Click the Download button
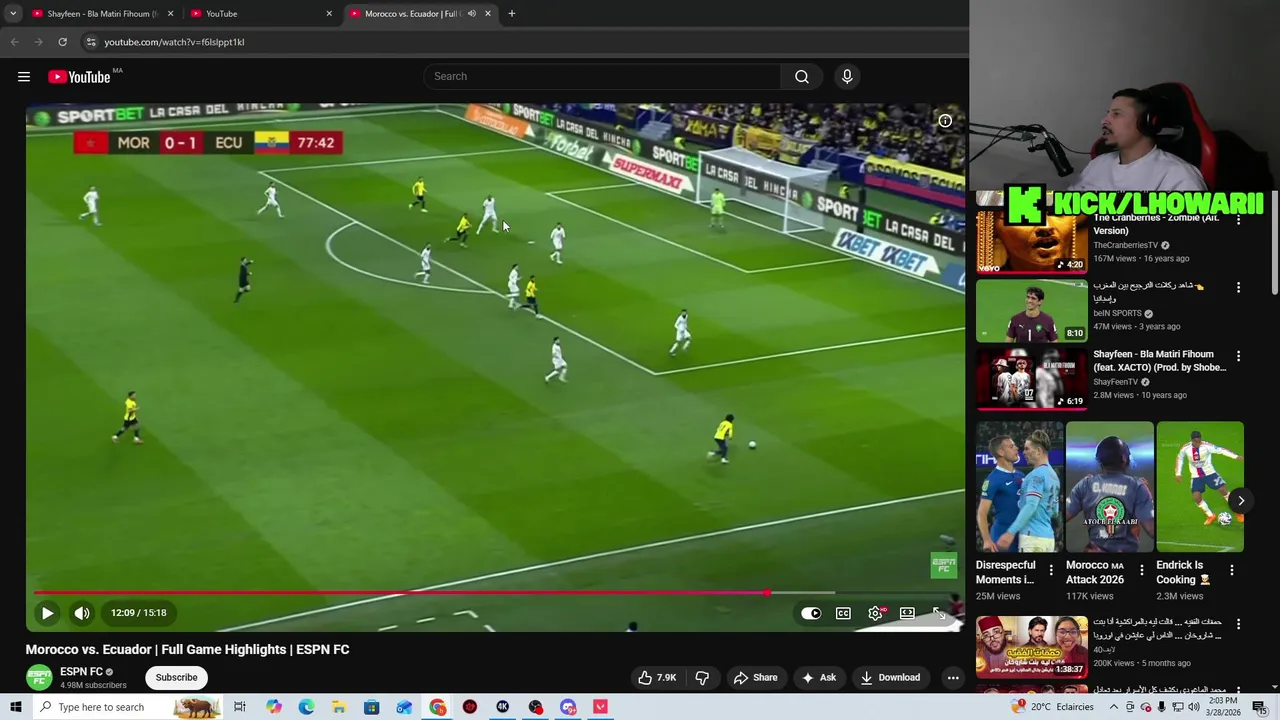 [x=890, y=677]
